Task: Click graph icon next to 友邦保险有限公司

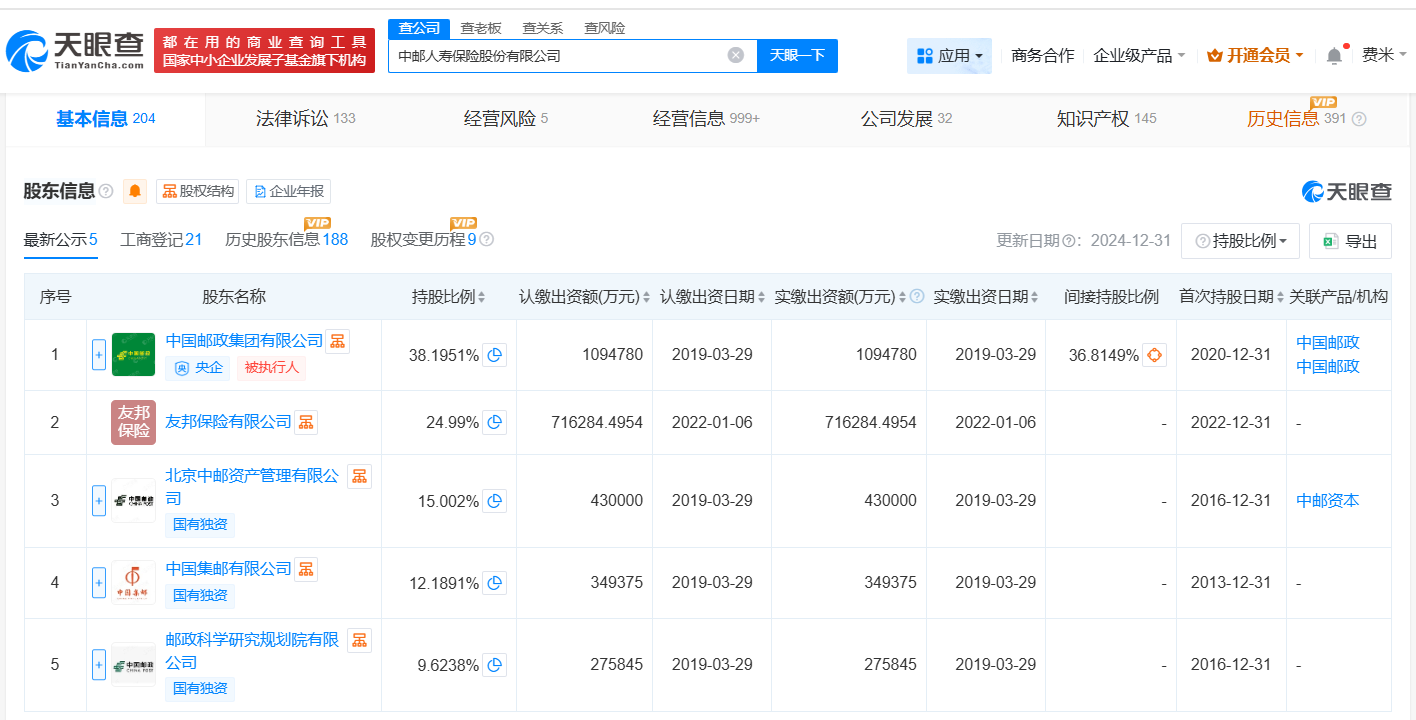Action: point(306,422)
